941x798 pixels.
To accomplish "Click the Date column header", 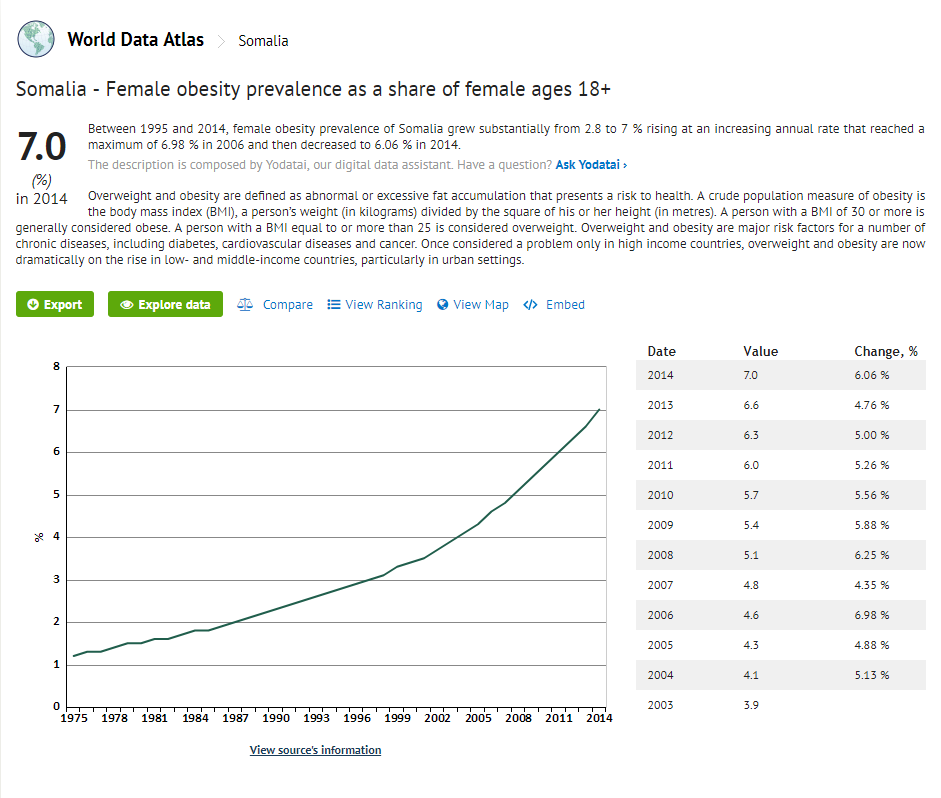I will point(661,352).
